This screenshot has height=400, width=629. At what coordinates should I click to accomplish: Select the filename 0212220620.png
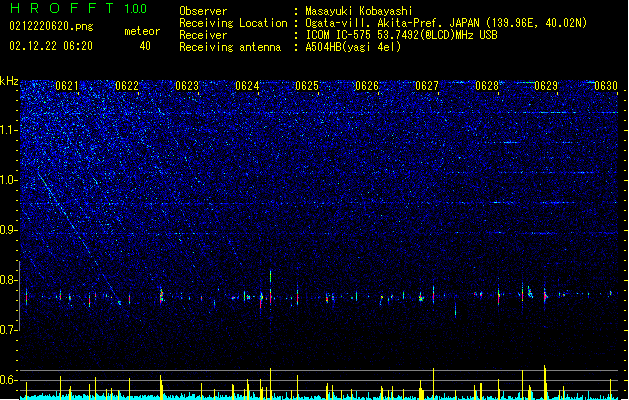(x=51, y=26)
